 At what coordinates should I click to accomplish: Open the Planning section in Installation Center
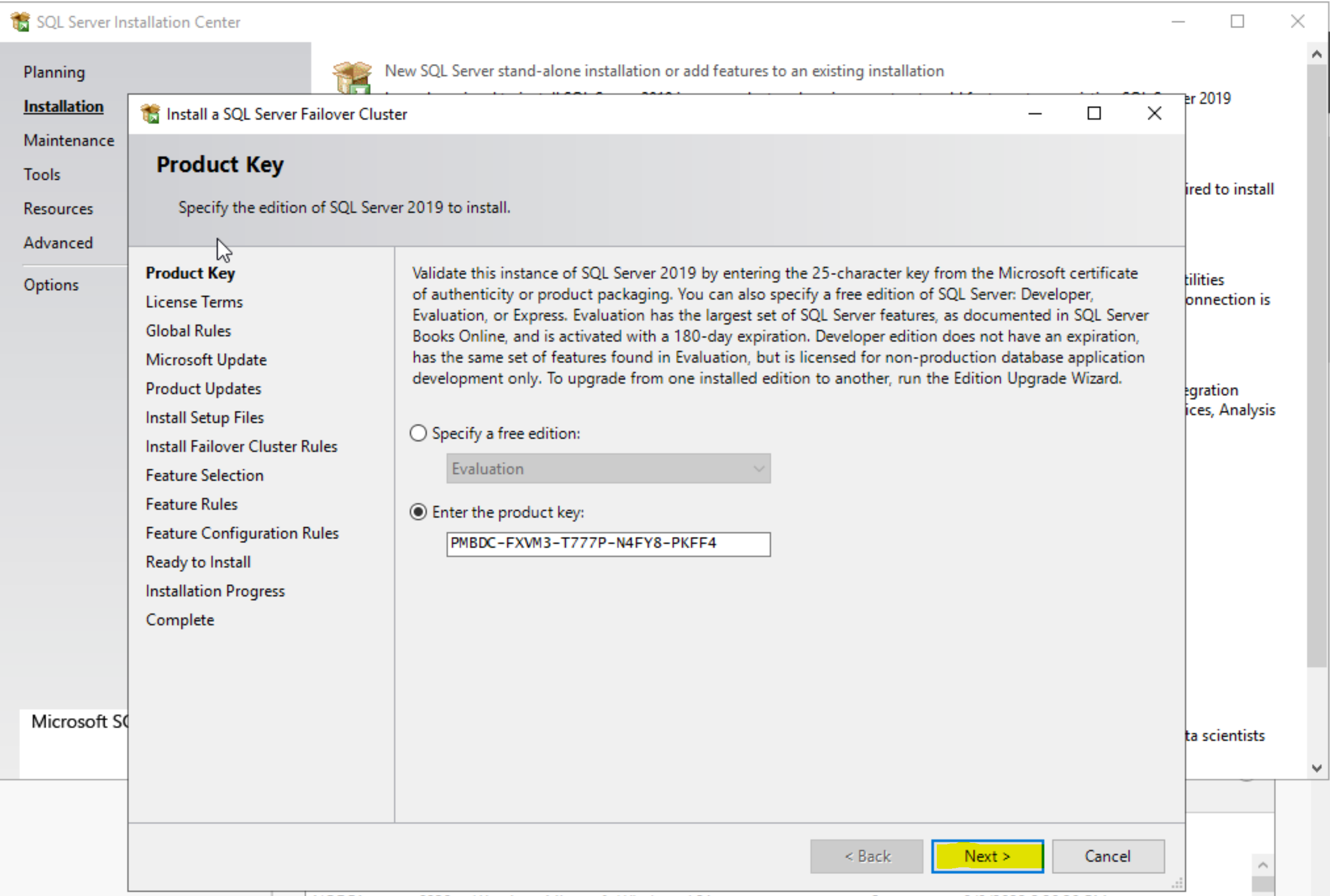pyautogui.click(x=54, y=72)
